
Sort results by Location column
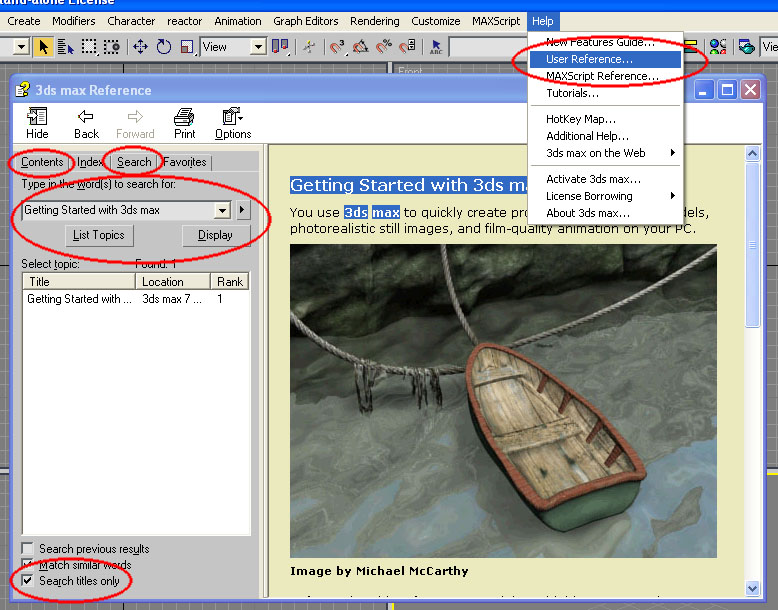pyautogui.click(x=173, y=281)
